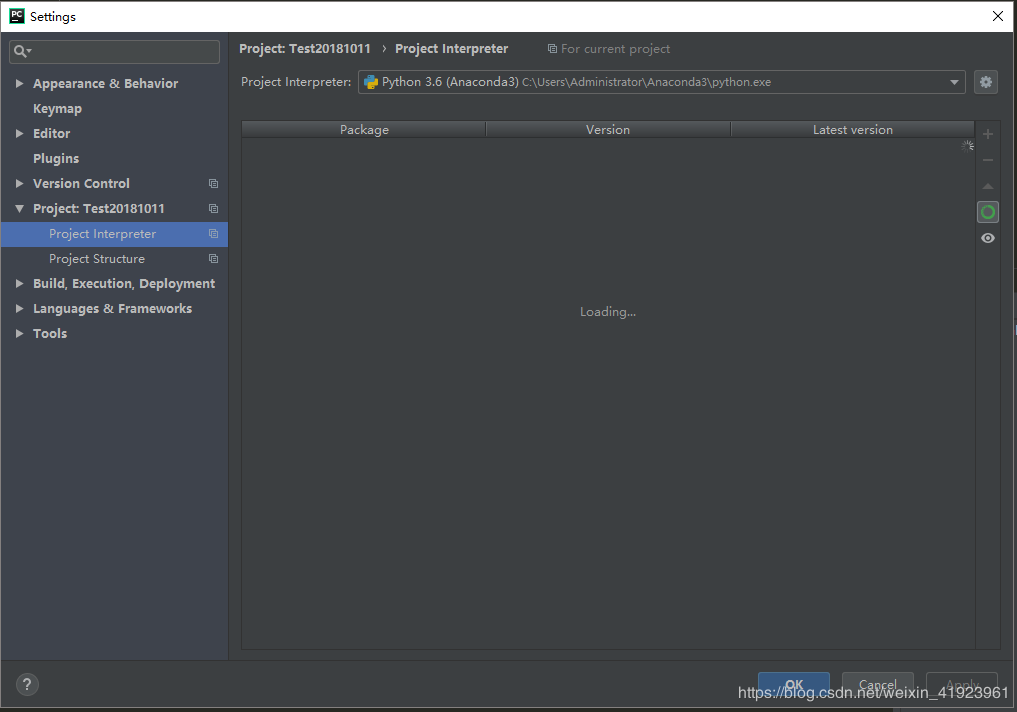
Task: Click in the settings search field
Action: click(114, 51)
